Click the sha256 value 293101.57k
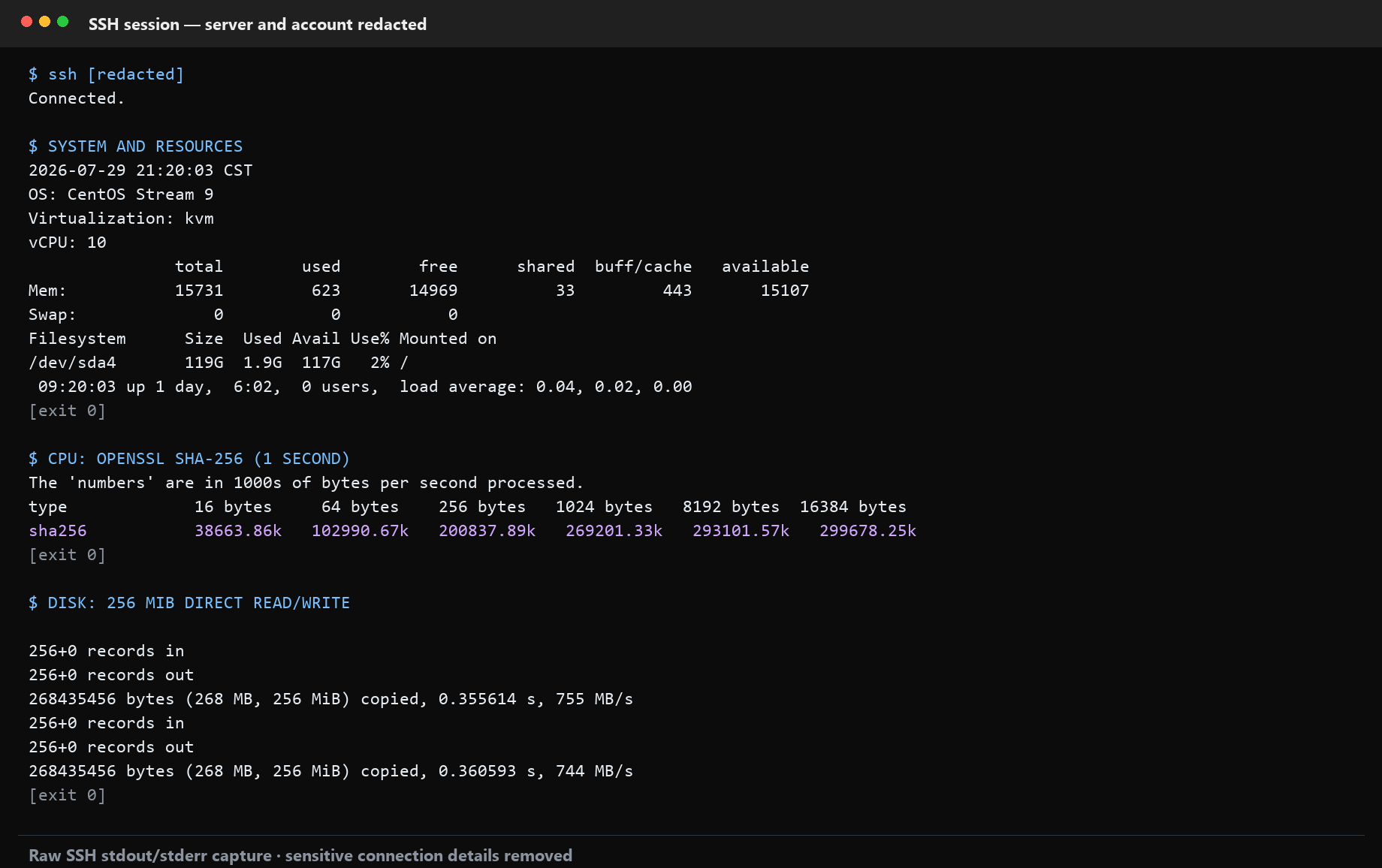1382x868 pixels. point(741,531)
